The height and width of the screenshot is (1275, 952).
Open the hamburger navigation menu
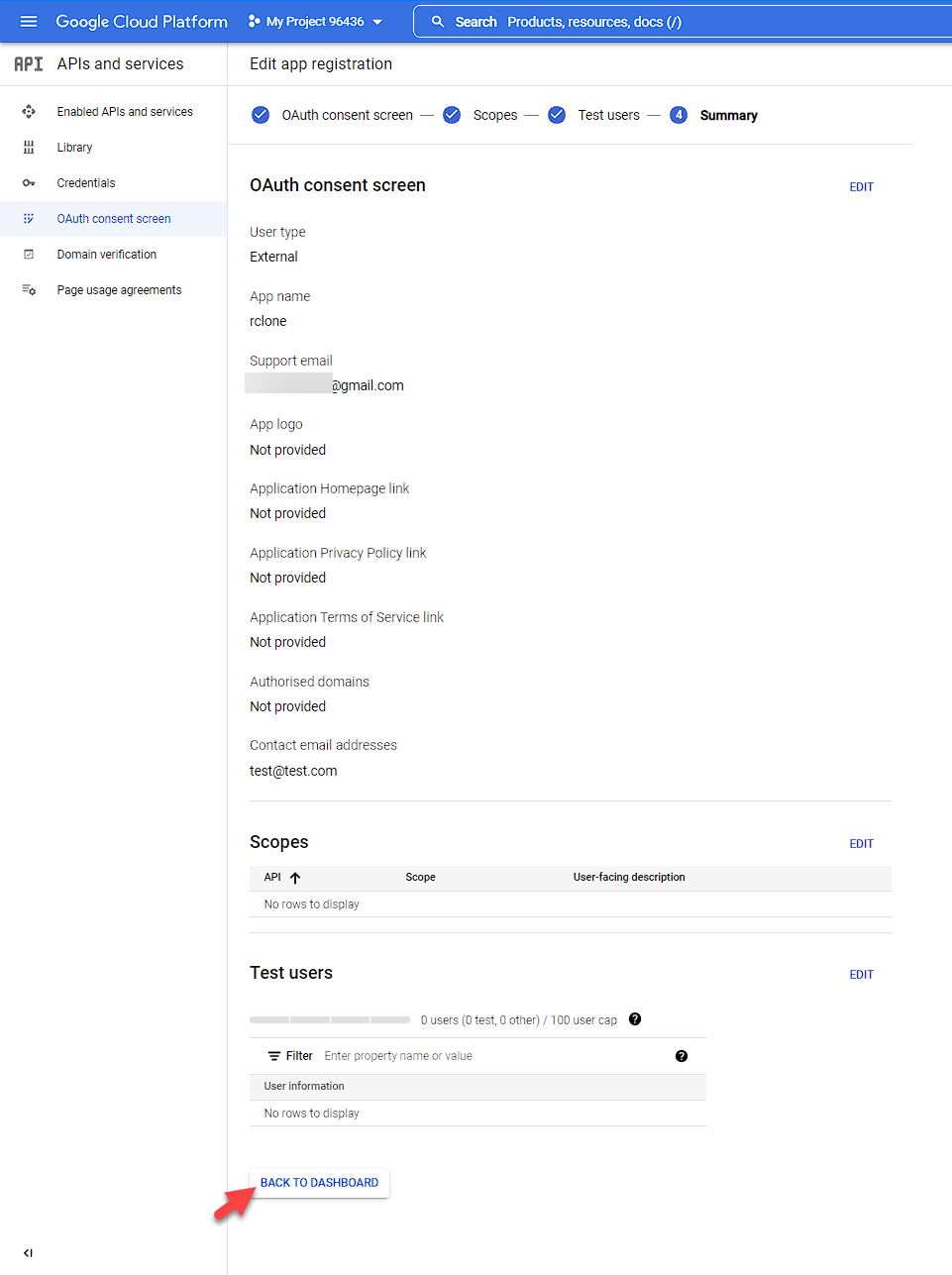tap(29, 21)
